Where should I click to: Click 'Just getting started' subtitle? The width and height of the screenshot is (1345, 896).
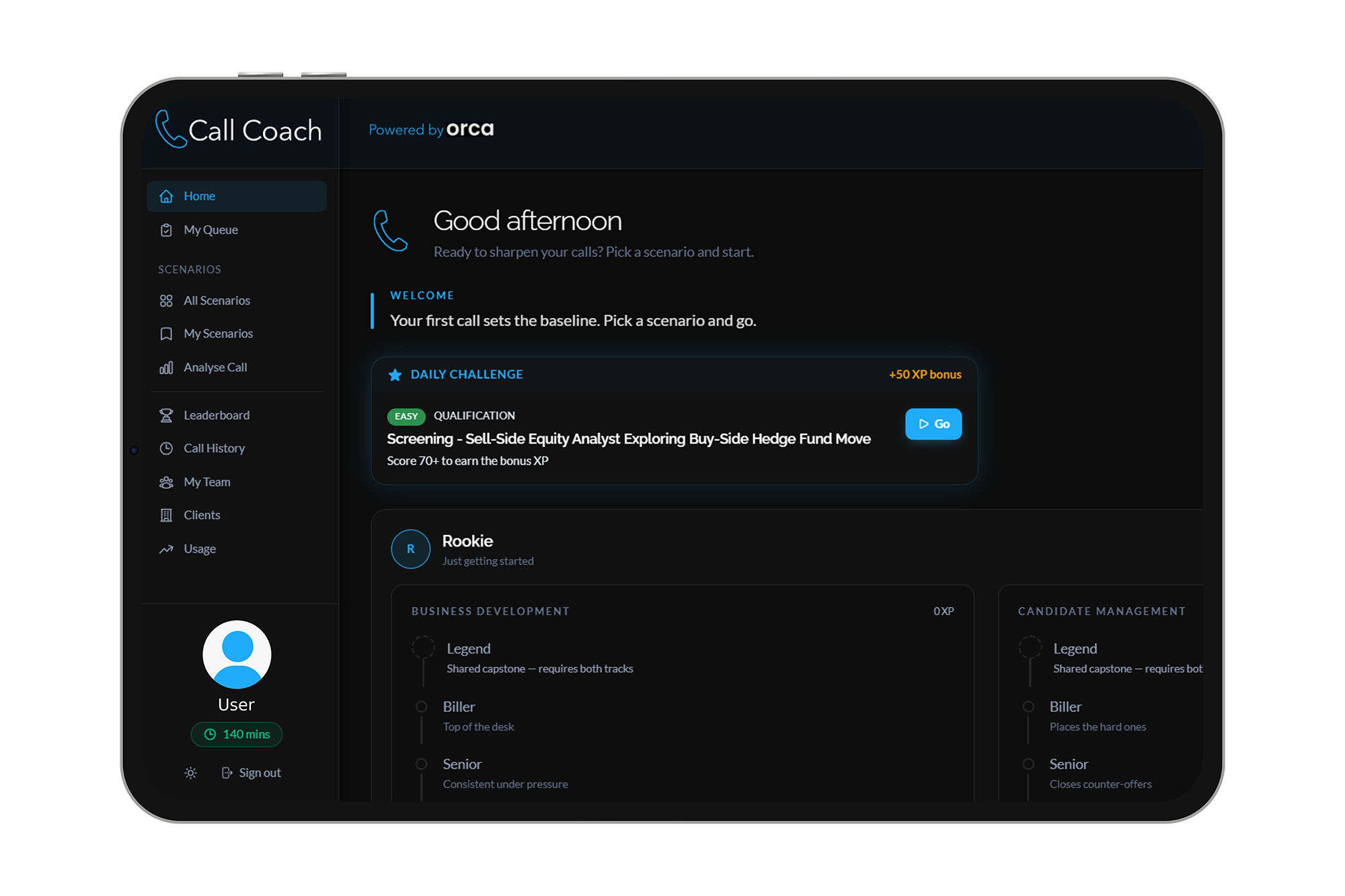[488, 561]
